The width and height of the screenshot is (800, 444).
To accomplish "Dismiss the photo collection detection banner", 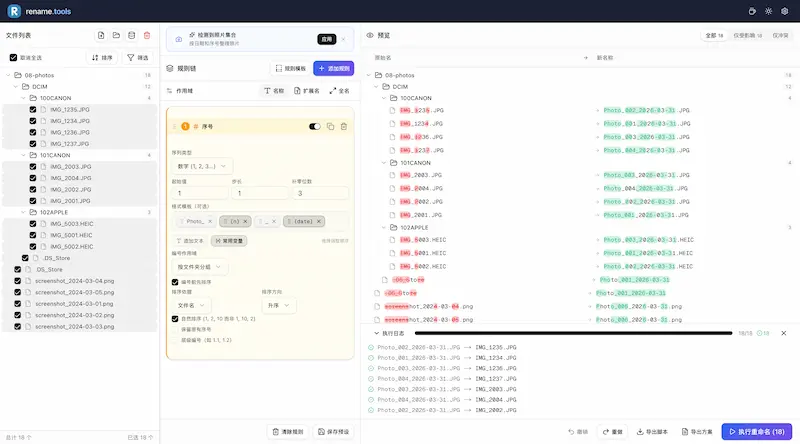I will coord(343,39).
